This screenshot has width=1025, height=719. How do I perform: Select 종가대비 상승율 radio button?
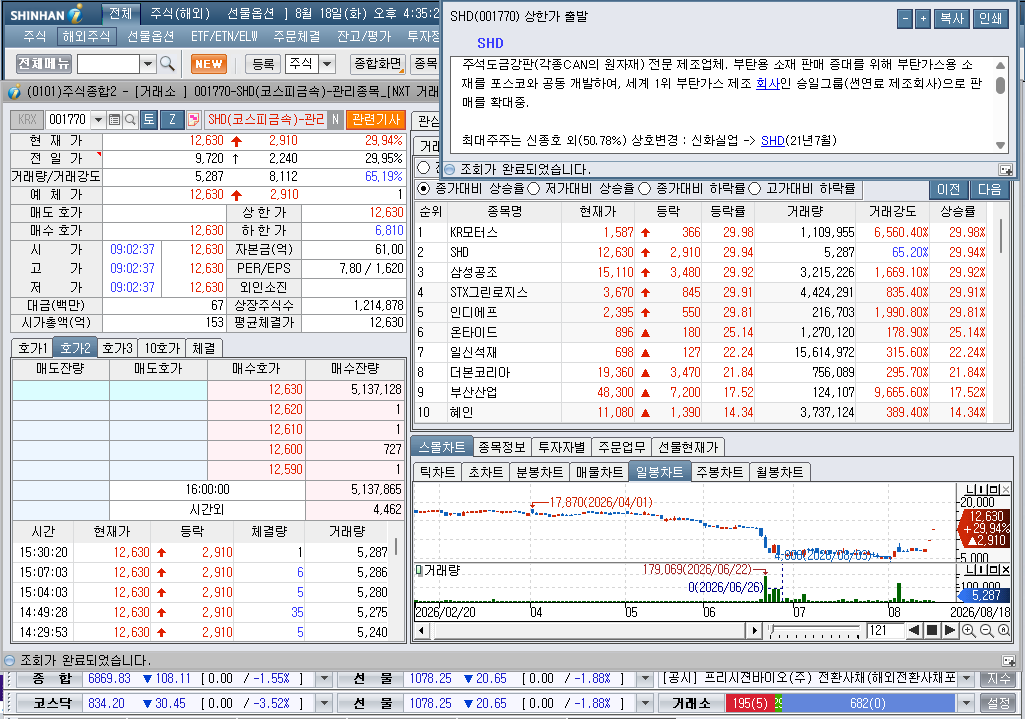(x=424, y=189)
